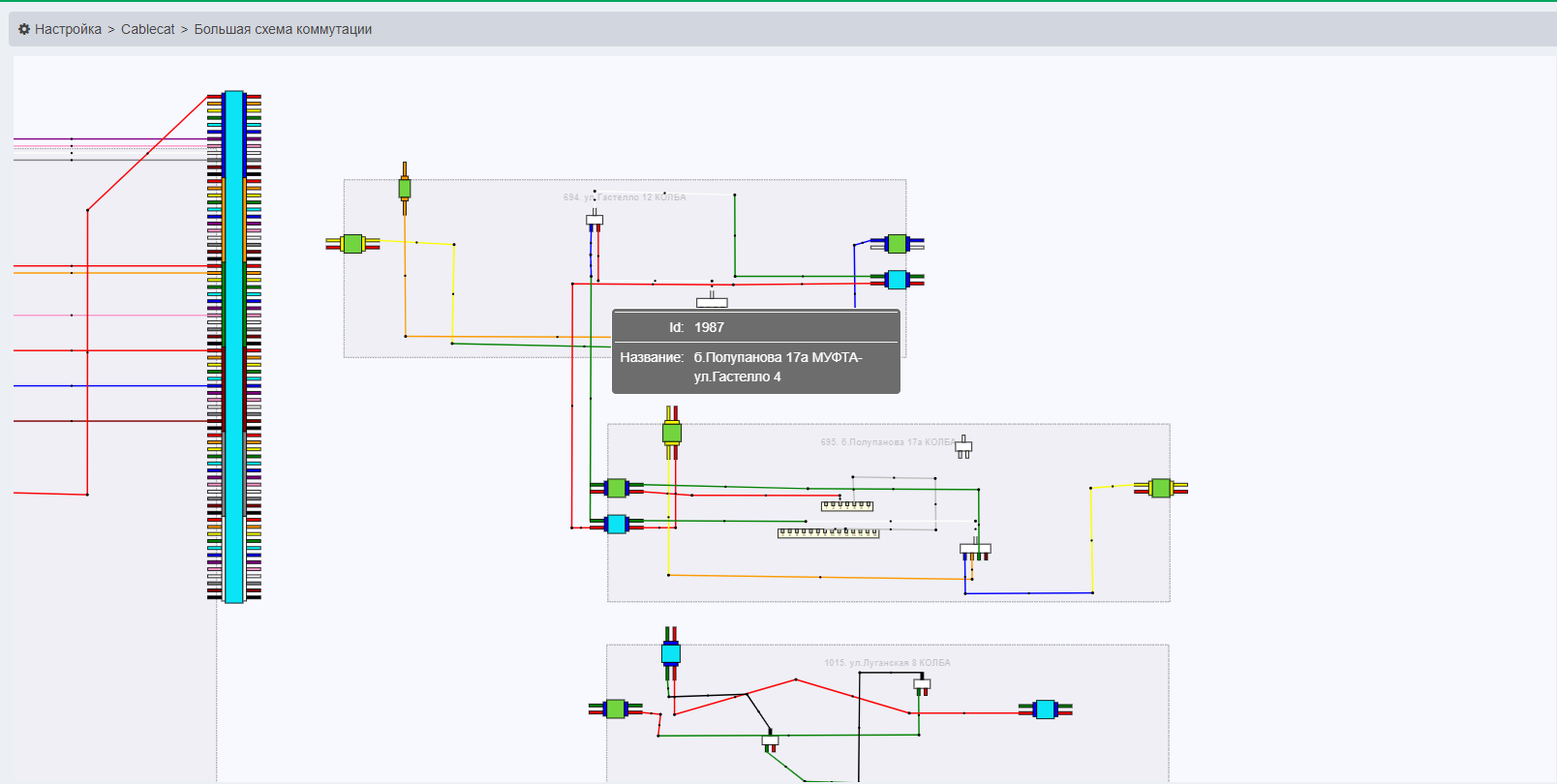The height and width of the screenshot is (784, 1557).
Task: Click the 1015. ул.Луганская 8 КОЛБА label
Action: (887, 663)
